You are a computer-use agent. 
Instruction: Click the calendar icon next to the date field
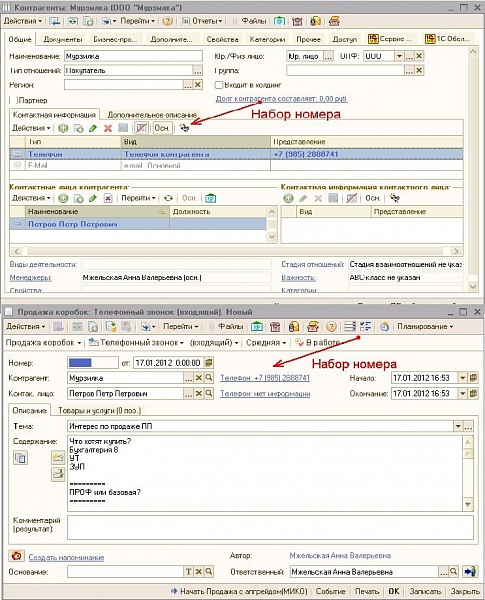click(209, 363)
